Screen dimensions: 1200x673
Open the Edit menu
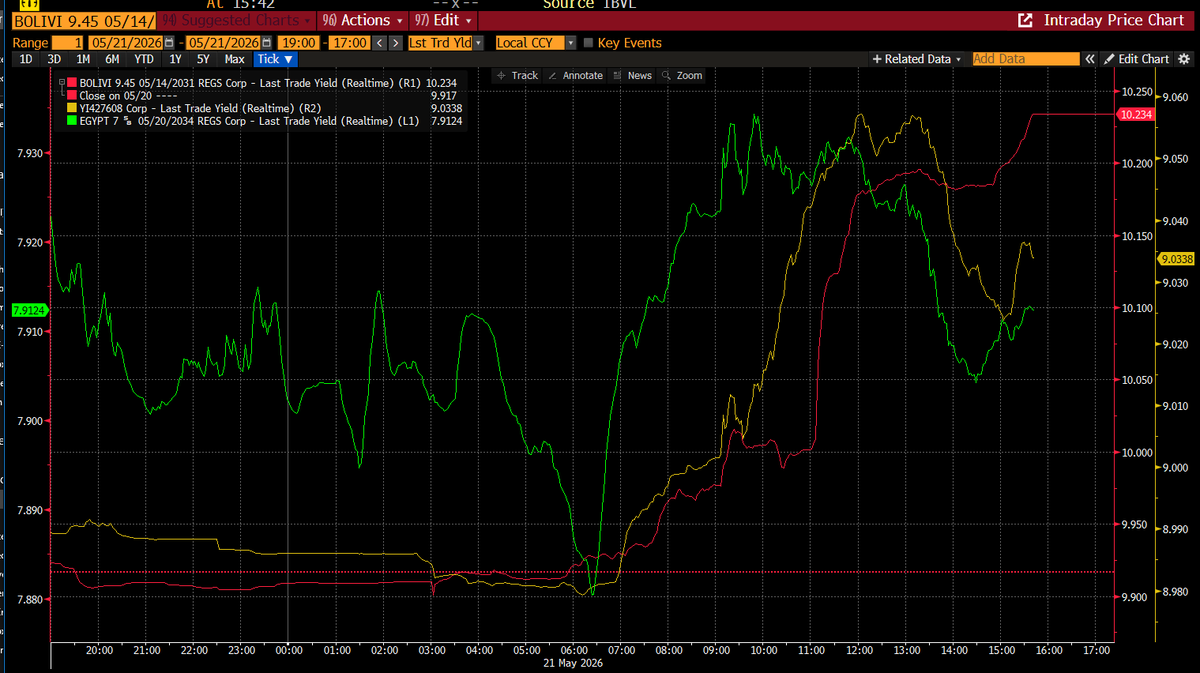[x=443, y=20]
